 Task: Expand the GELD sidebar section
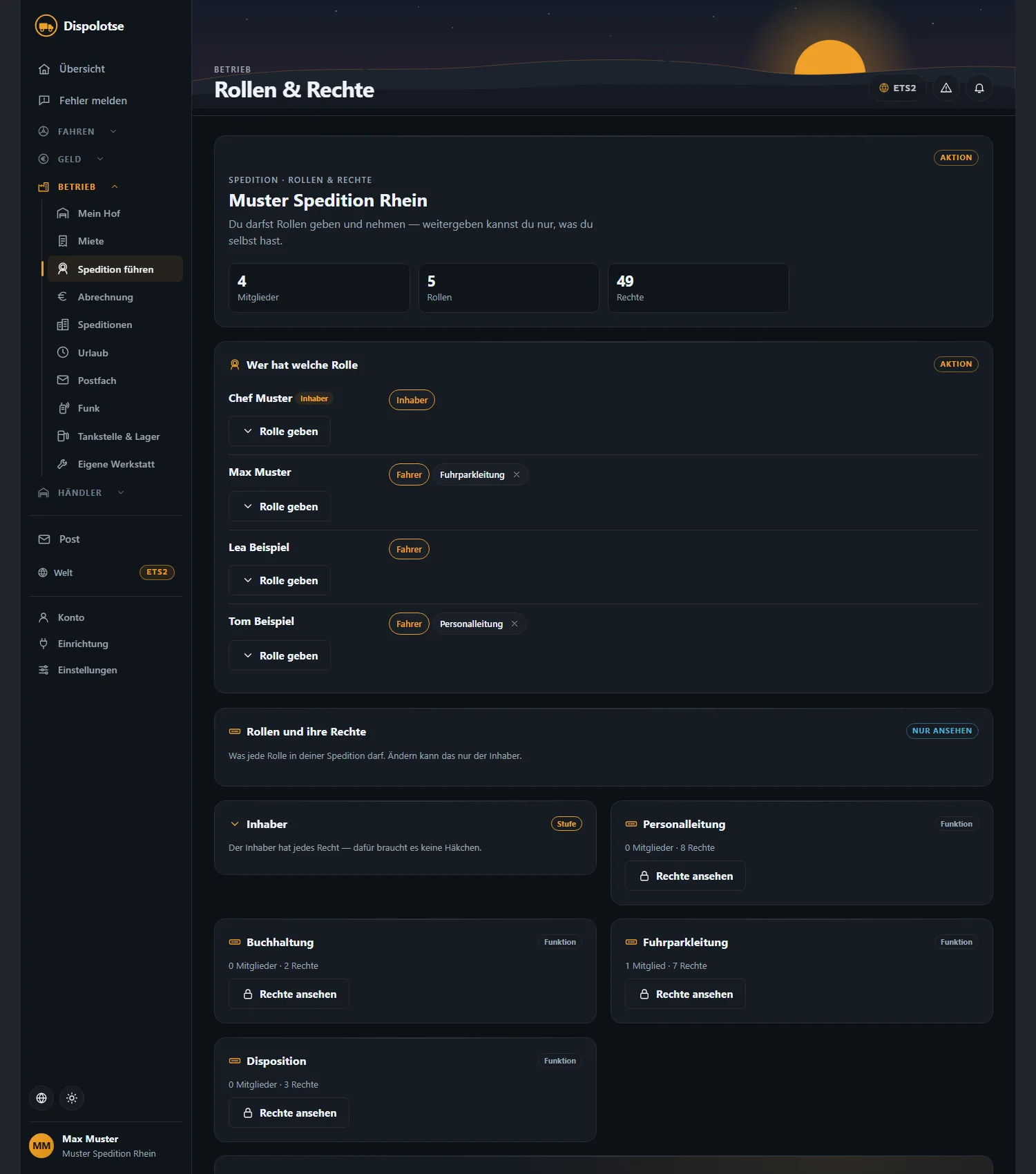(x=70, y=159)
